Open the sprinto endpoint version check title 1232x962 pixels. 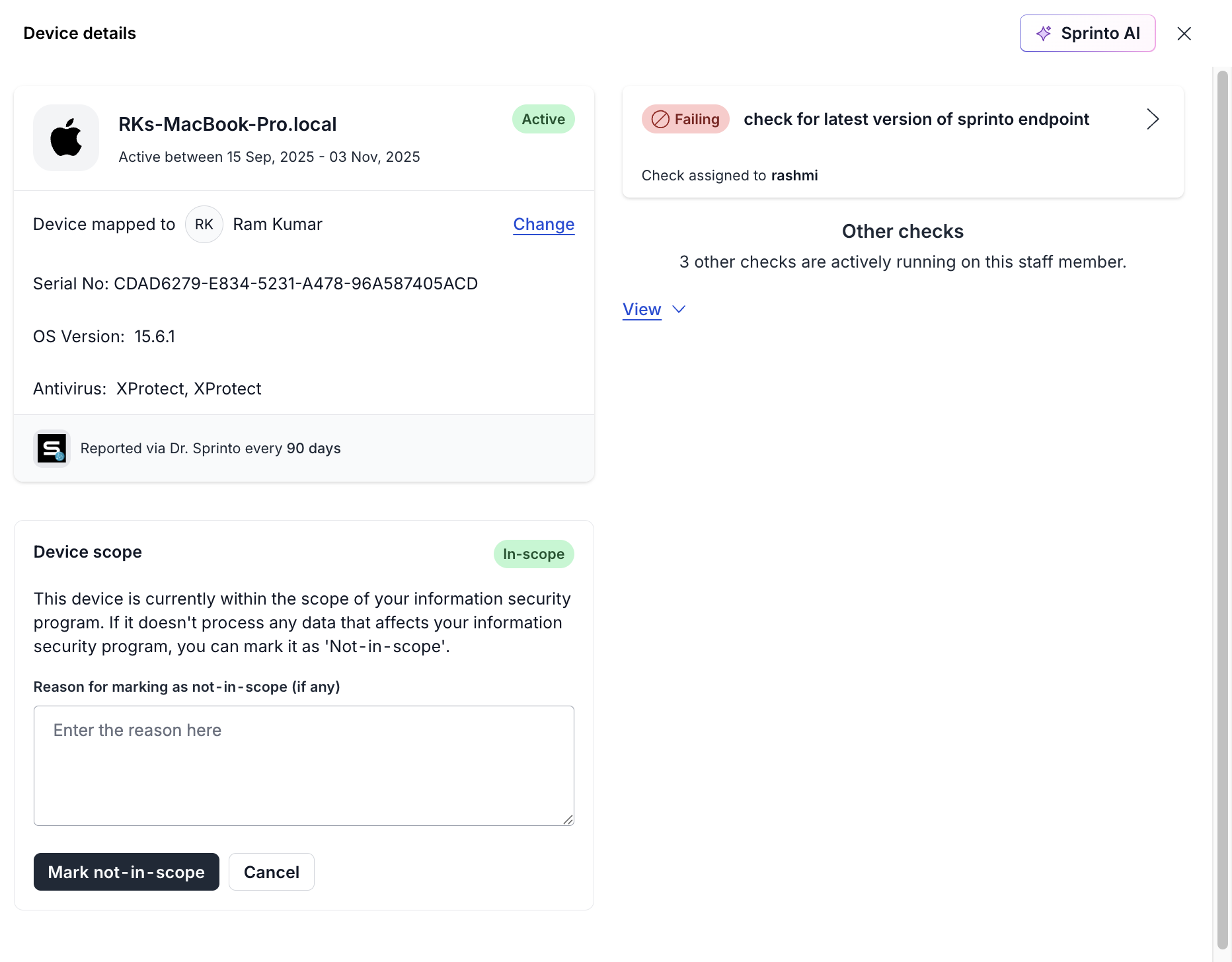point(916,120)
